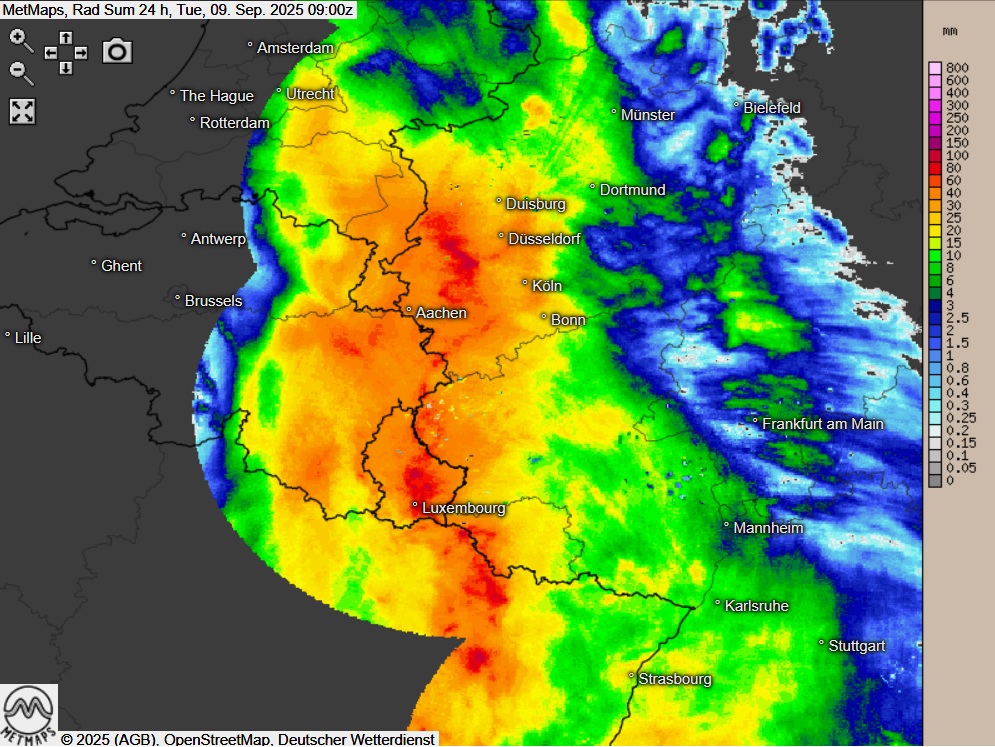Viewport: 995px width, 747px height.
Task: Pan the map up with arrow button
Action: (x=65, y=38)
